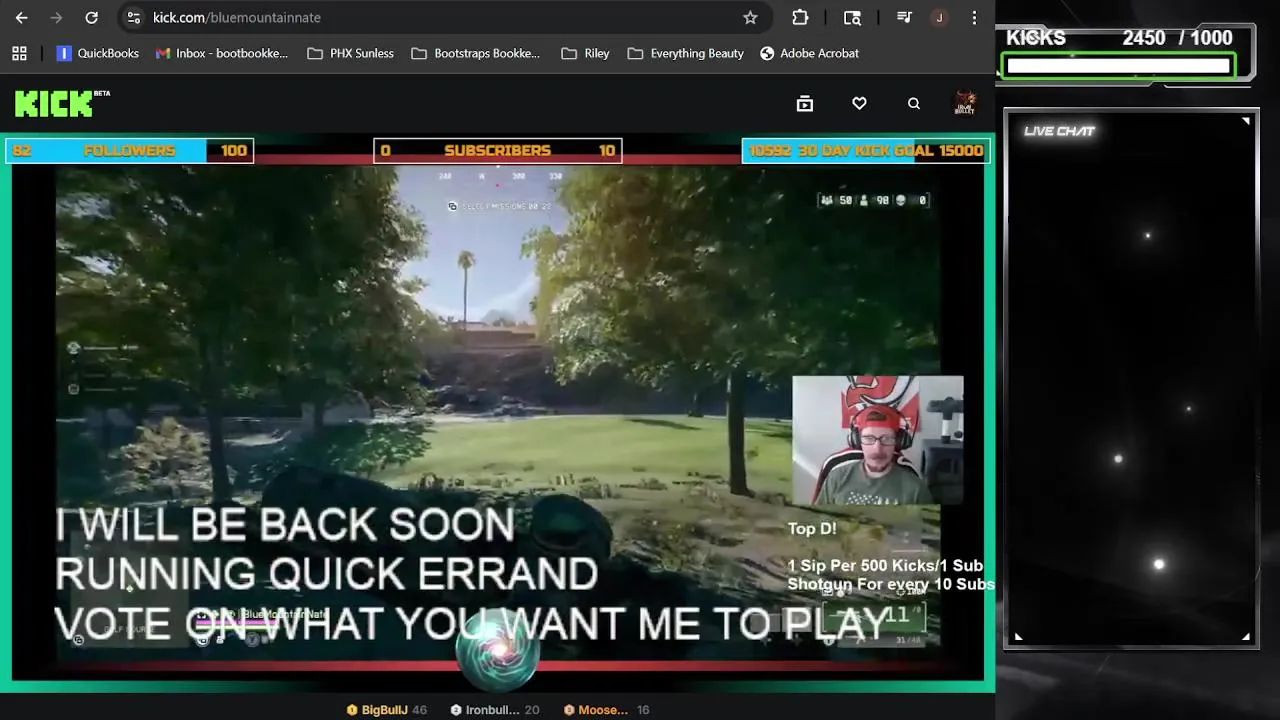Open Riley bookmark folder
This screenshot has width=1280, height=720.
(585, 53)
